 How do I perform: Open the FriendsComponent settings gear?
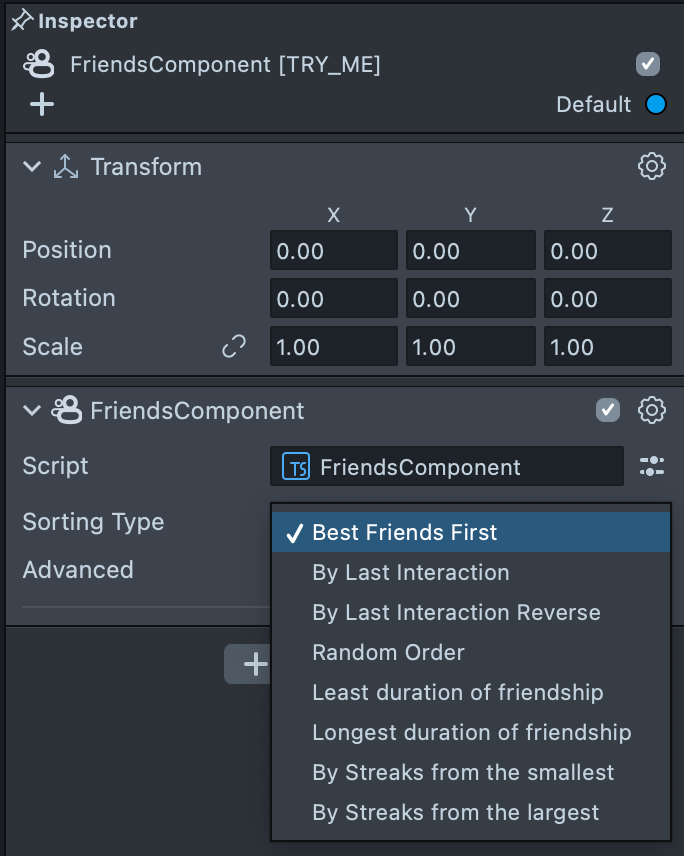(x=652, y=410)
